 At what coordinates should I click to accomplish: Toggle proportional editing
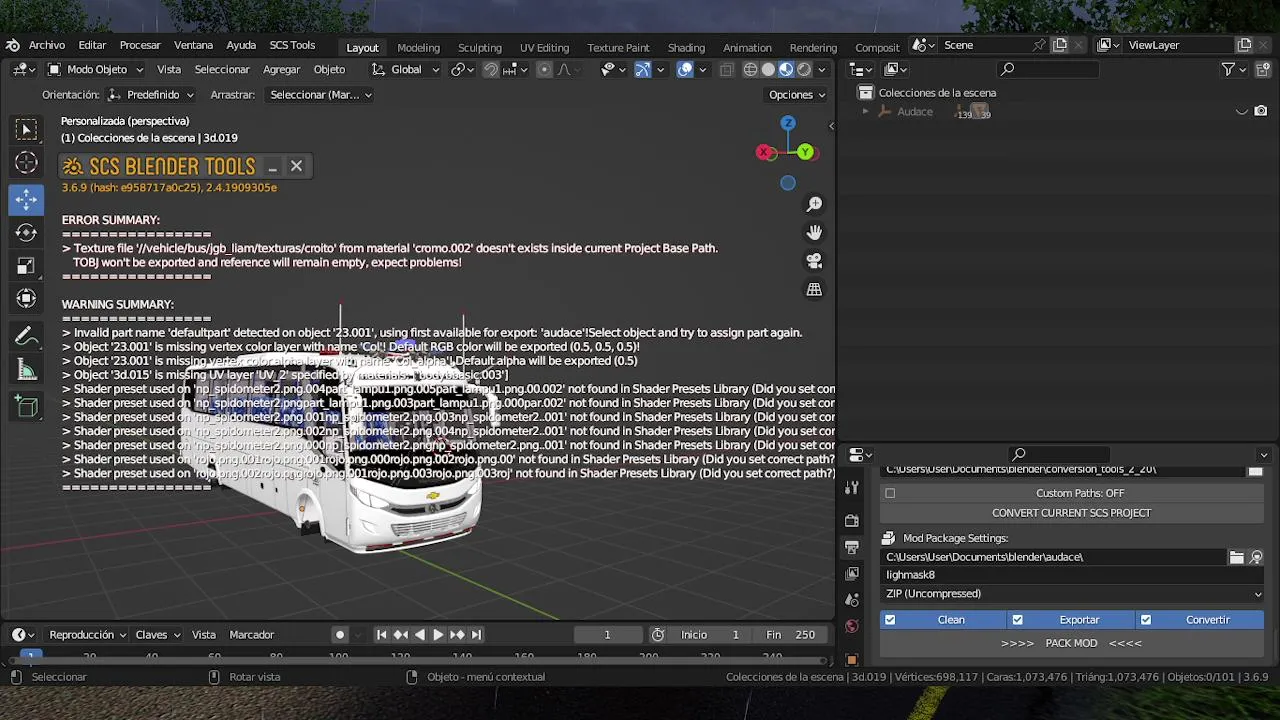coord(544,69)
